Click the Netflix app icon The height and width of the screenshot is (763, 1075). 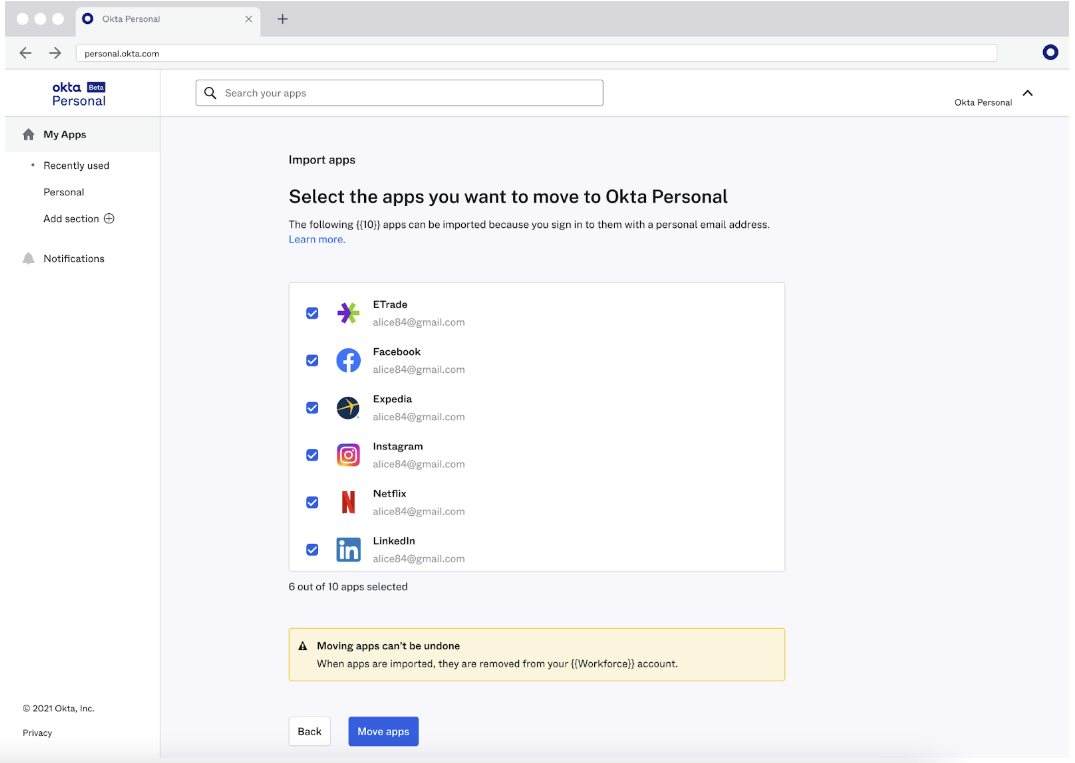point(348,502)
